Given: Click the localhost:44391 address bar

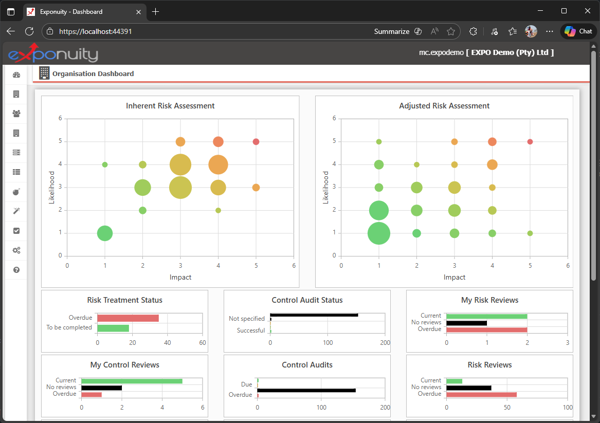Looking at the screenshot, I should point(200,31).
